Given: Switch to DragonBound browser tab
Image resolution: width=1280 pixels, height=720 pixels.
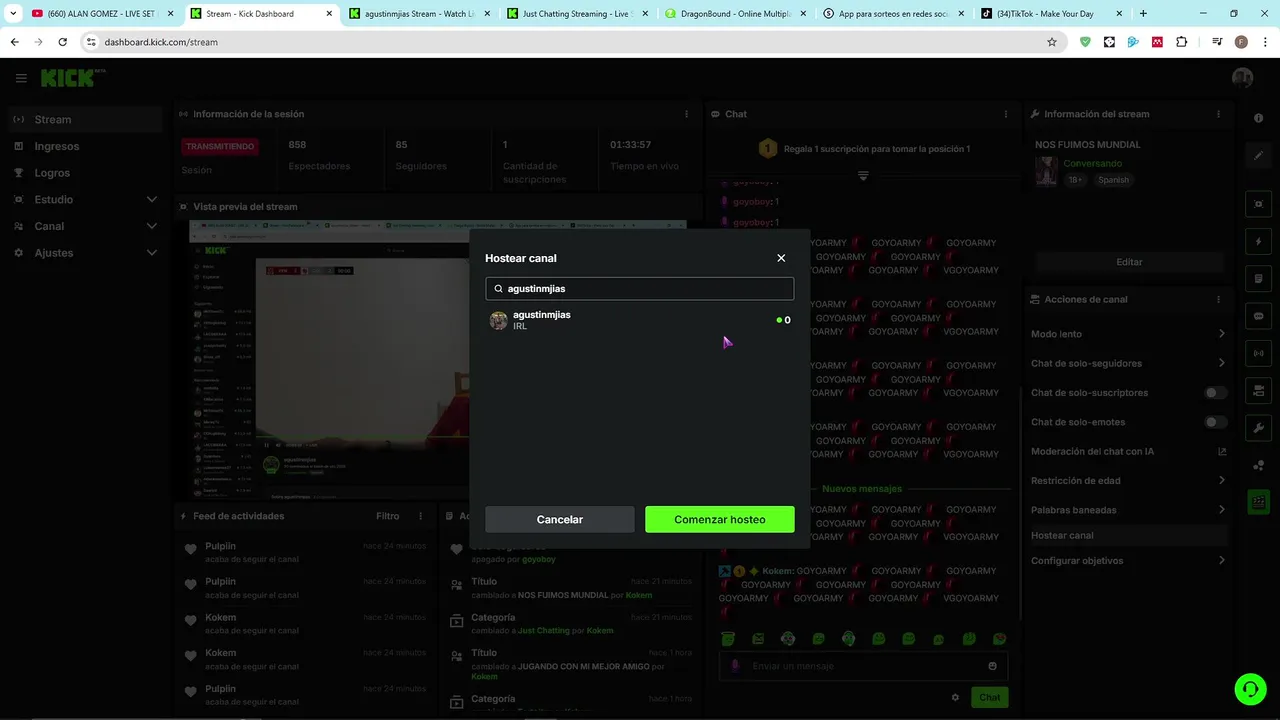Looking at the screenshot, I should tap(735, 14).
